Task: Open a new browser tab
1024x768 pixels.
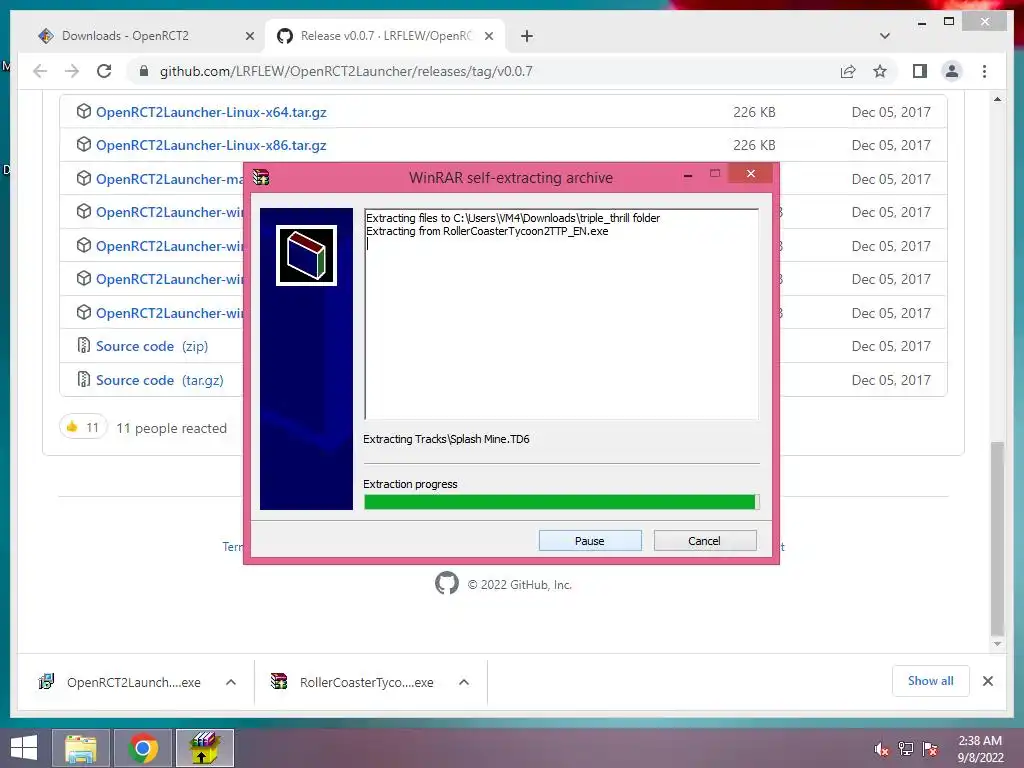Action: pos(527,37)
